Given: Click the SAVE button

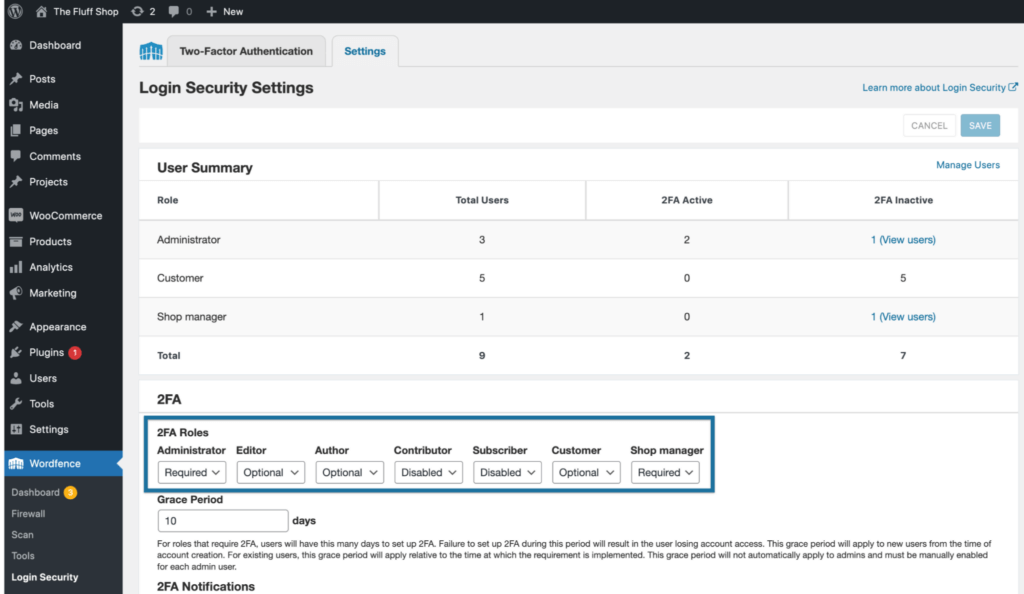Looking at the screenshot, I should tap(980, 125).
